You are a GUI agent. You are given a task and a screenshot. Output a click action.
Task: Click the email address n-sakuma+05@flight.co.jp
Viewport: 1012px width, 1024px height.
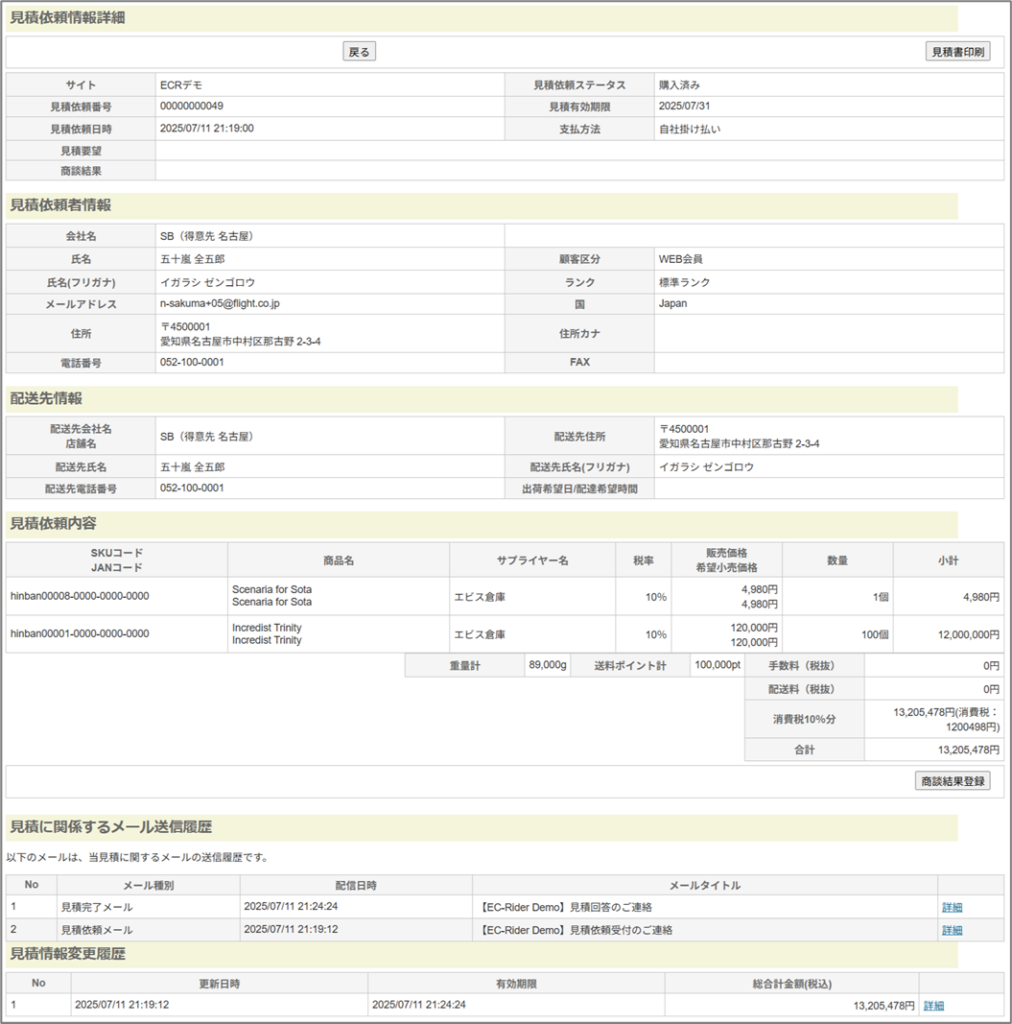coord(220,303)
